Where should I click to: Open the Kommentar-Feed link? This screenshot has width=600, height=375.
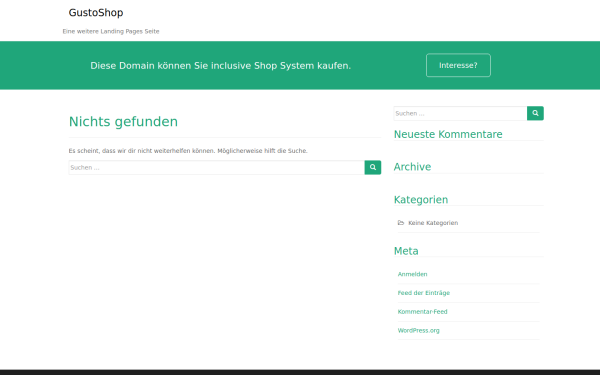pyautogui.click(x=422, y=311)
